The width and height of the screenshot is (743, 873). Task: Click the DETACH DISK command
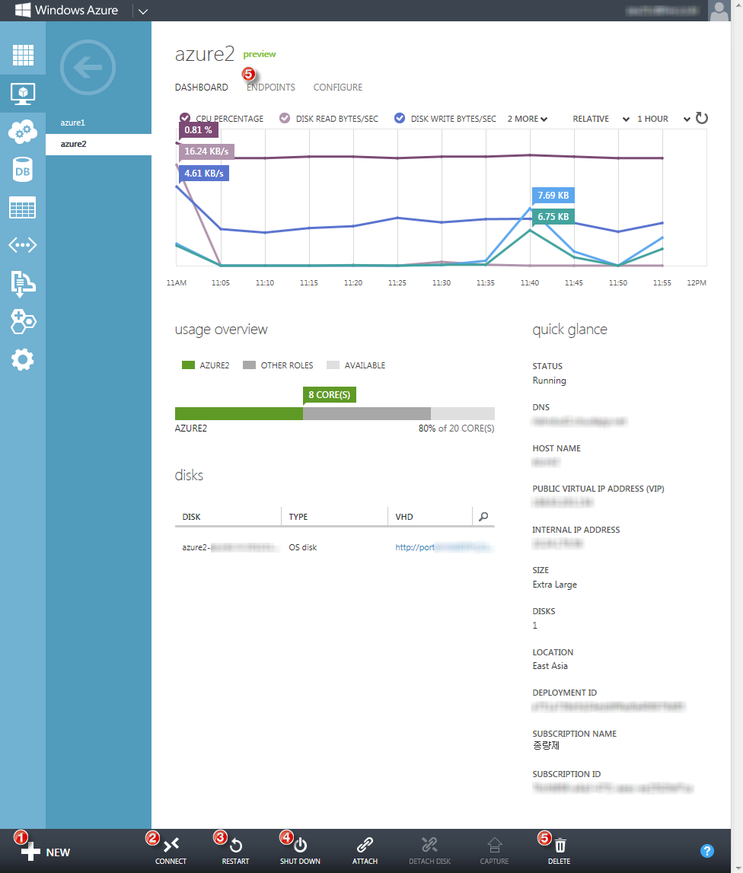tap(430, 851)
